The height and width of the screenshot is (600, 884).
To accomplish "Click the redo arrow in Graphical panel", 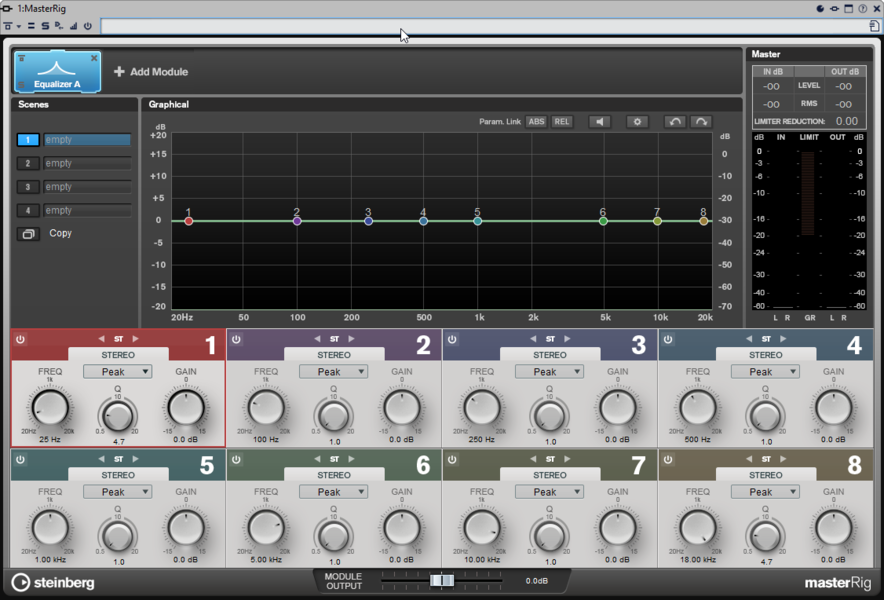I will coord(701,122).
